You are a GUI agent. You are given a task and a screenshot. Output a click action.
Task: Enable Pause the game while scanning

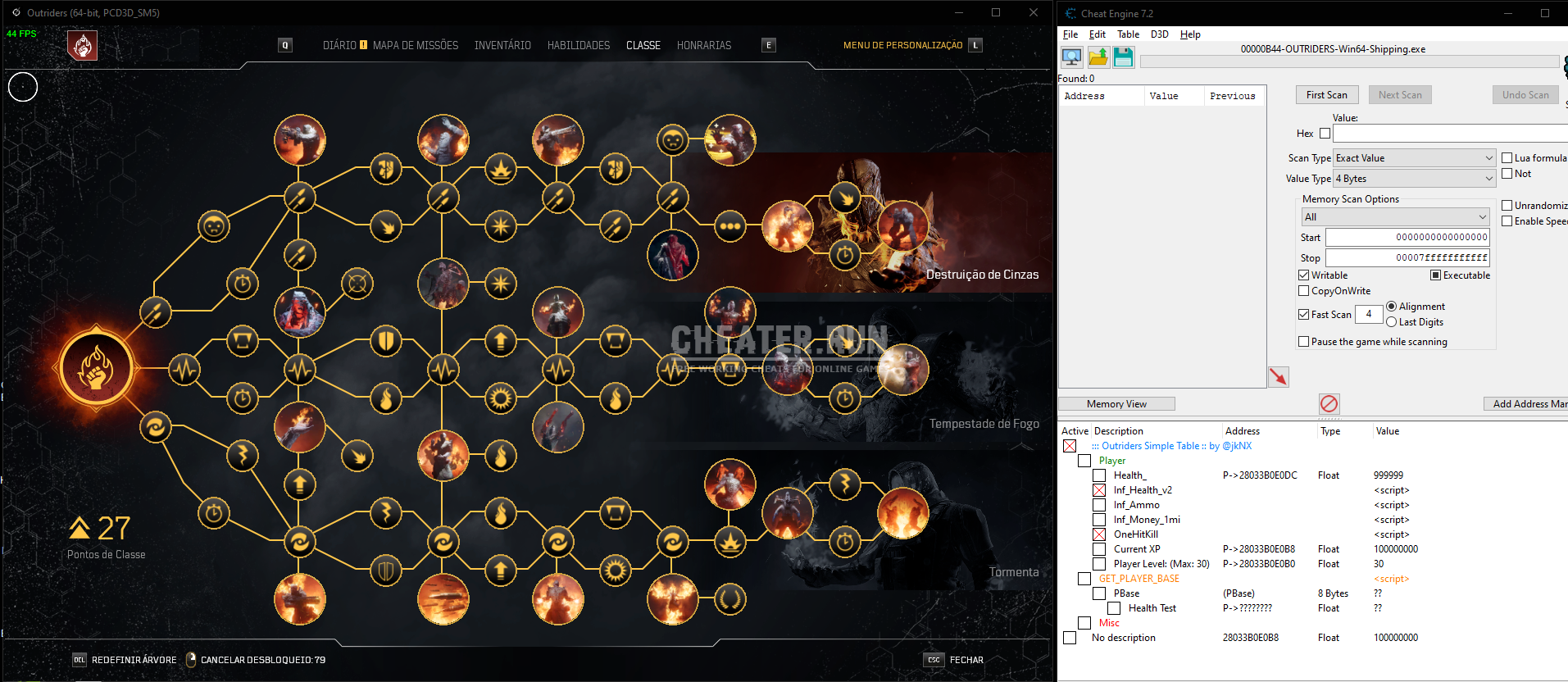click(x=1303, y=342)
